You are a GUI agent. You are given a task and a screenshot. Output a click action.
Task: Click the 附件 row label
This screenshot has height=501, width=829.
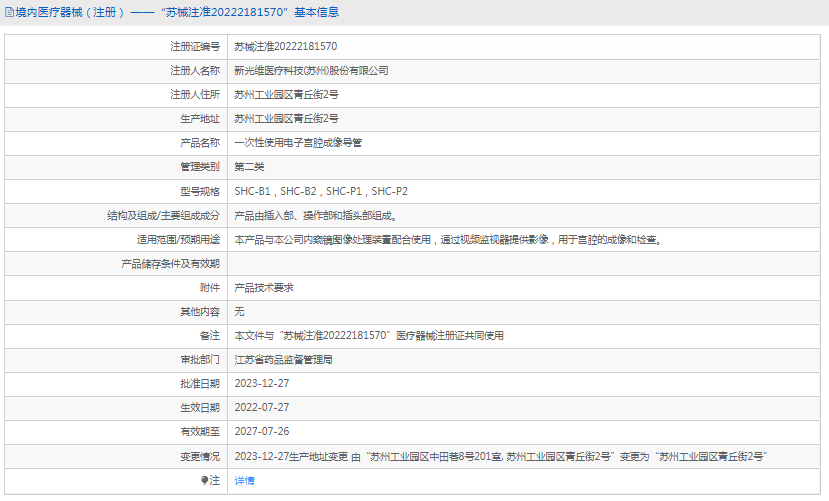click(210, 288)
